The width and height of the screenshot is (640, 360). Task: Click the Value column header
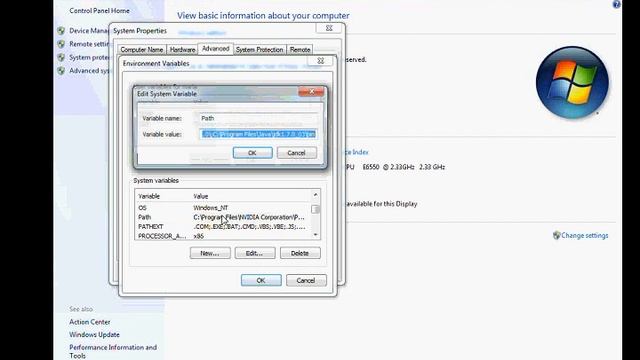[251, 196]
